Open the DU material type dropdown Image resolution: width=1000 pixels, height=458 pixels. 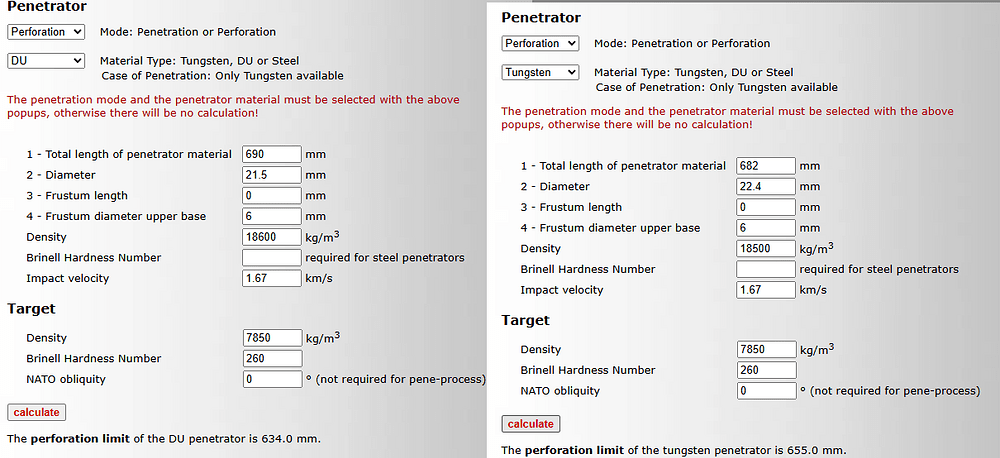coord(46,61)
